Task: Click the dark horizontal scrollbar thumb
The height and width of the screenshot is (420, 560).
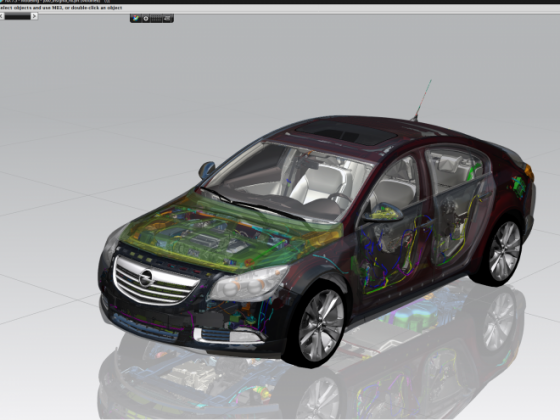Action: 18,16
